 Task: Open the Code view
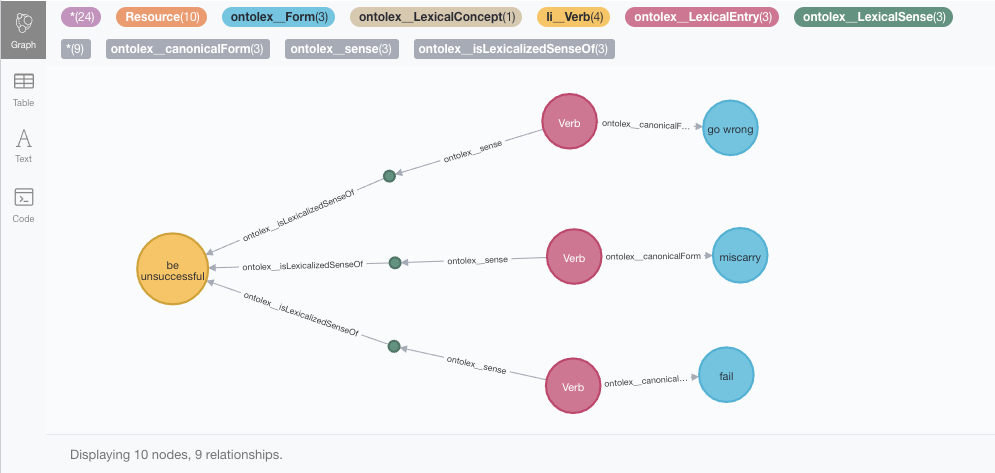(23, 203)
